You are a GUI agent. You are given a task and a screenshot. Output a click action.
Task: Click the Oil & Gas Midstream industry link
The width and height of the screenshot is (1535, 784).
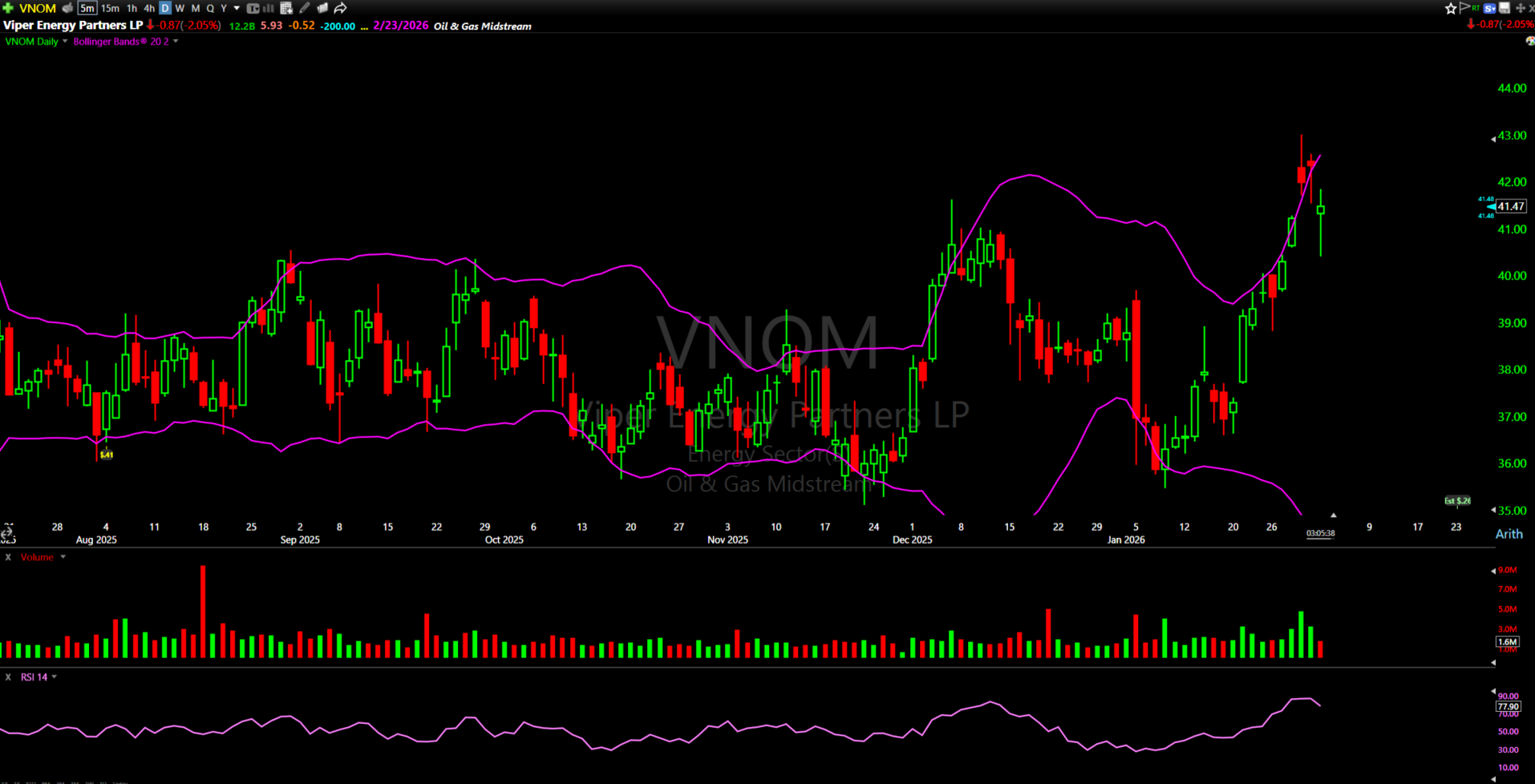(x=482, y=26)
